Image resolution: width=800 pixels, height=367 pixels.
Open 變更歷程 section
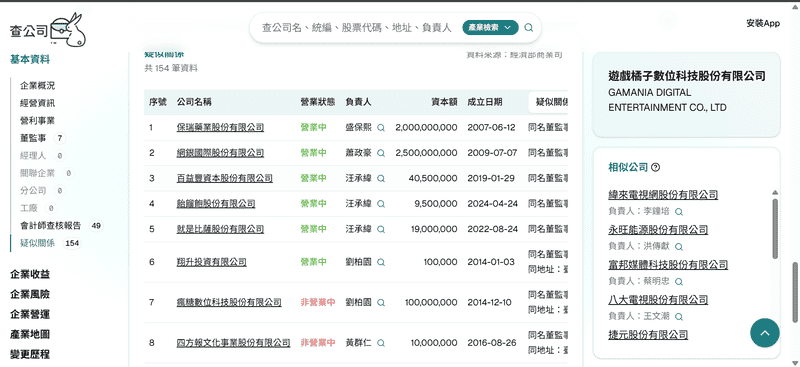(30, 354)
